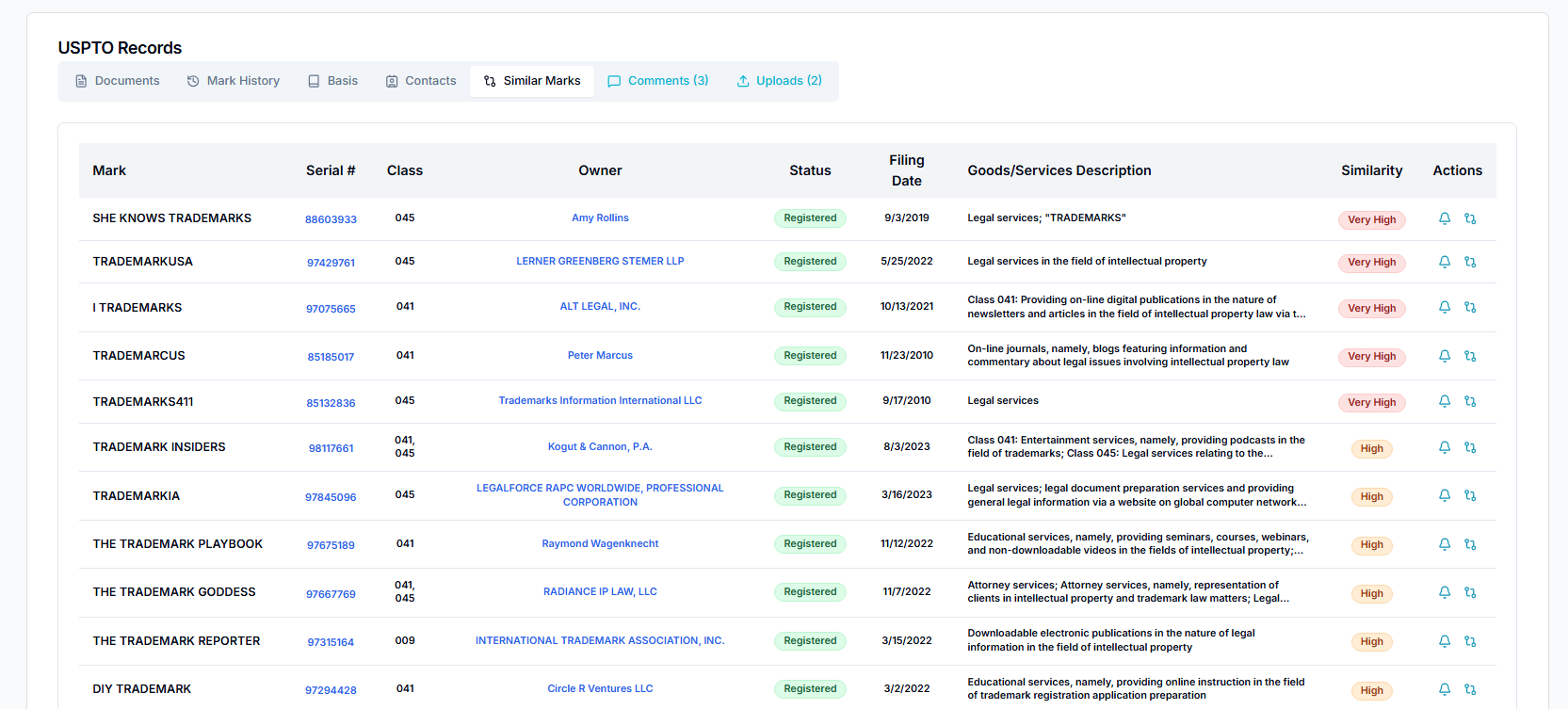Click compare icon for TRADEMARKS411

click(1470, 401)
